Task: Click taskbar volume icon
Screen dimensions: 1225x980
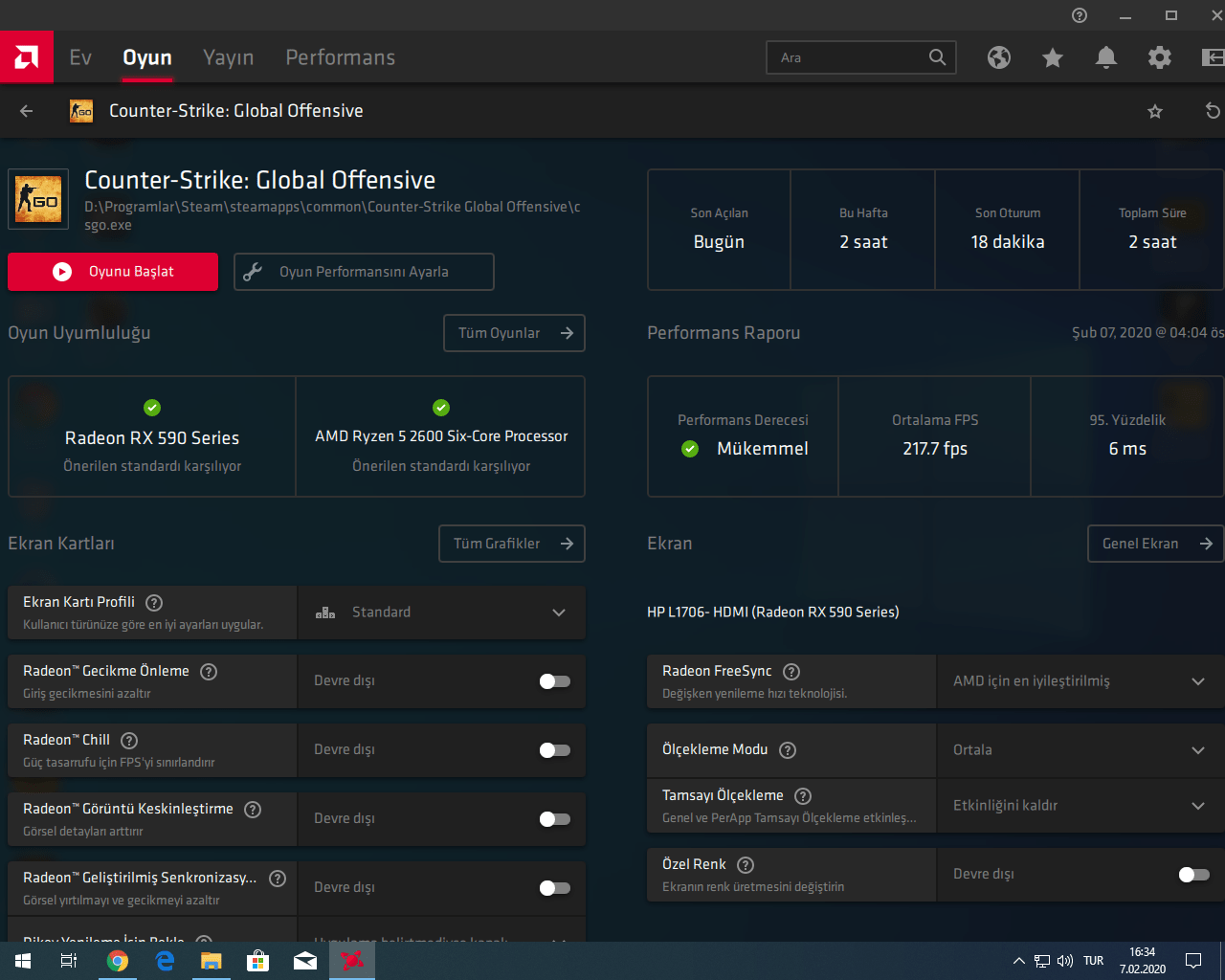Action: (1065, 961)
